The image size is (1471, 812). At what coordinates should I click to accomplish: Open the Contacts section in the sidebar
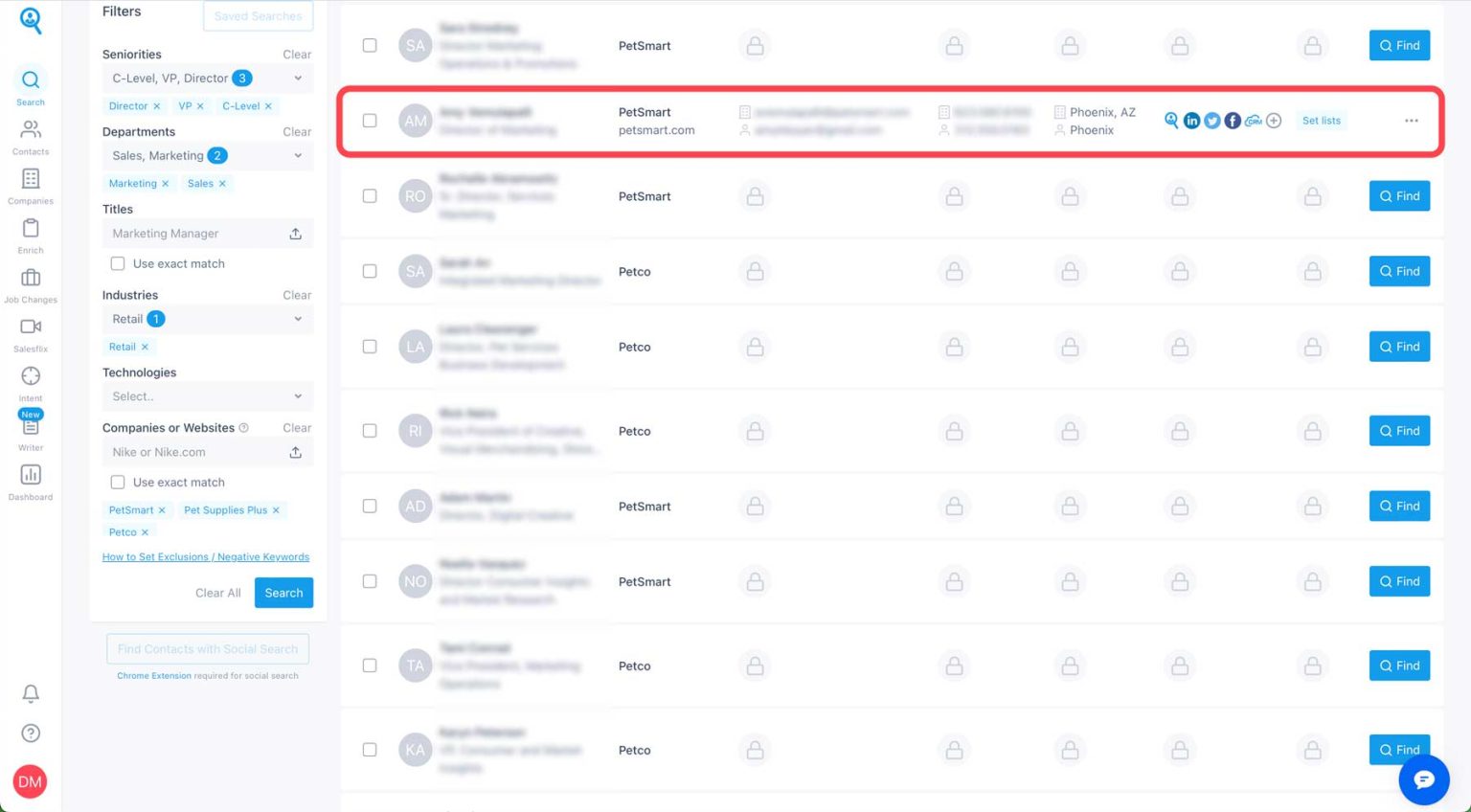click(x=30, y=134)
